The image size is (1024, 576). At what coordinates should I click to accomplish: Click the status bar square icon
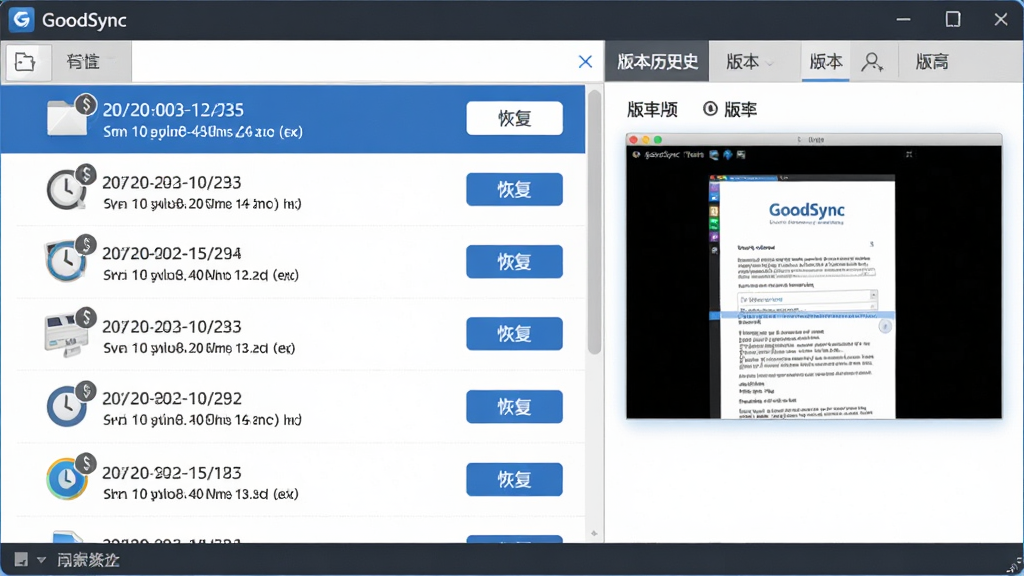(22, 560)
